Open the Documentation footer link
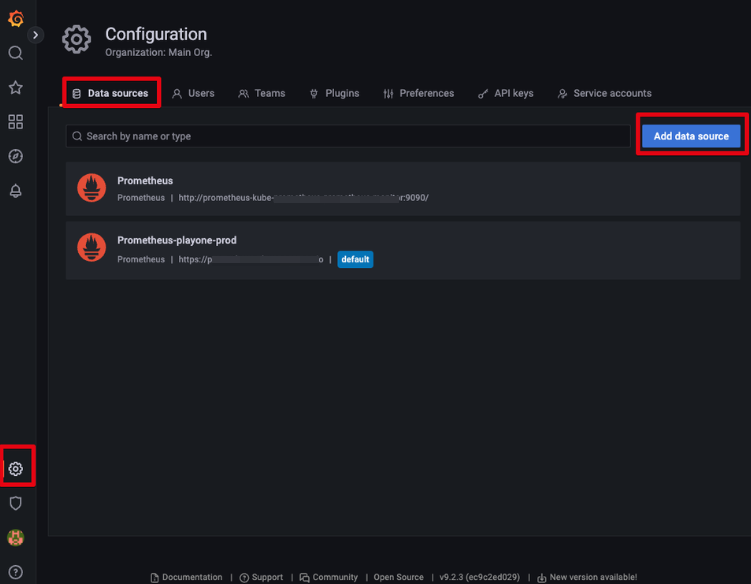 [x=187, y=577]
